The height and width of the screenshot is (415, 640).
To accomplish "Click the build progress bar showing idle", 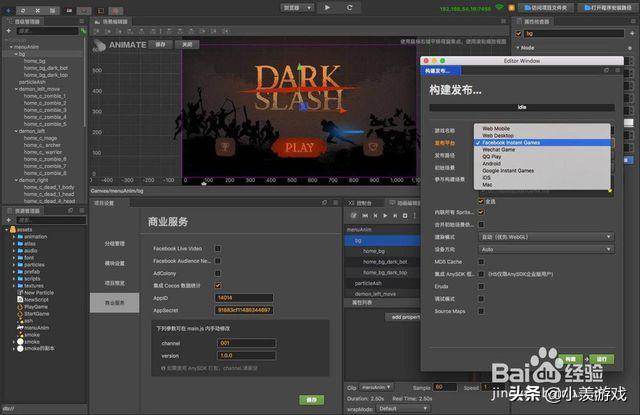I will 522,107.
